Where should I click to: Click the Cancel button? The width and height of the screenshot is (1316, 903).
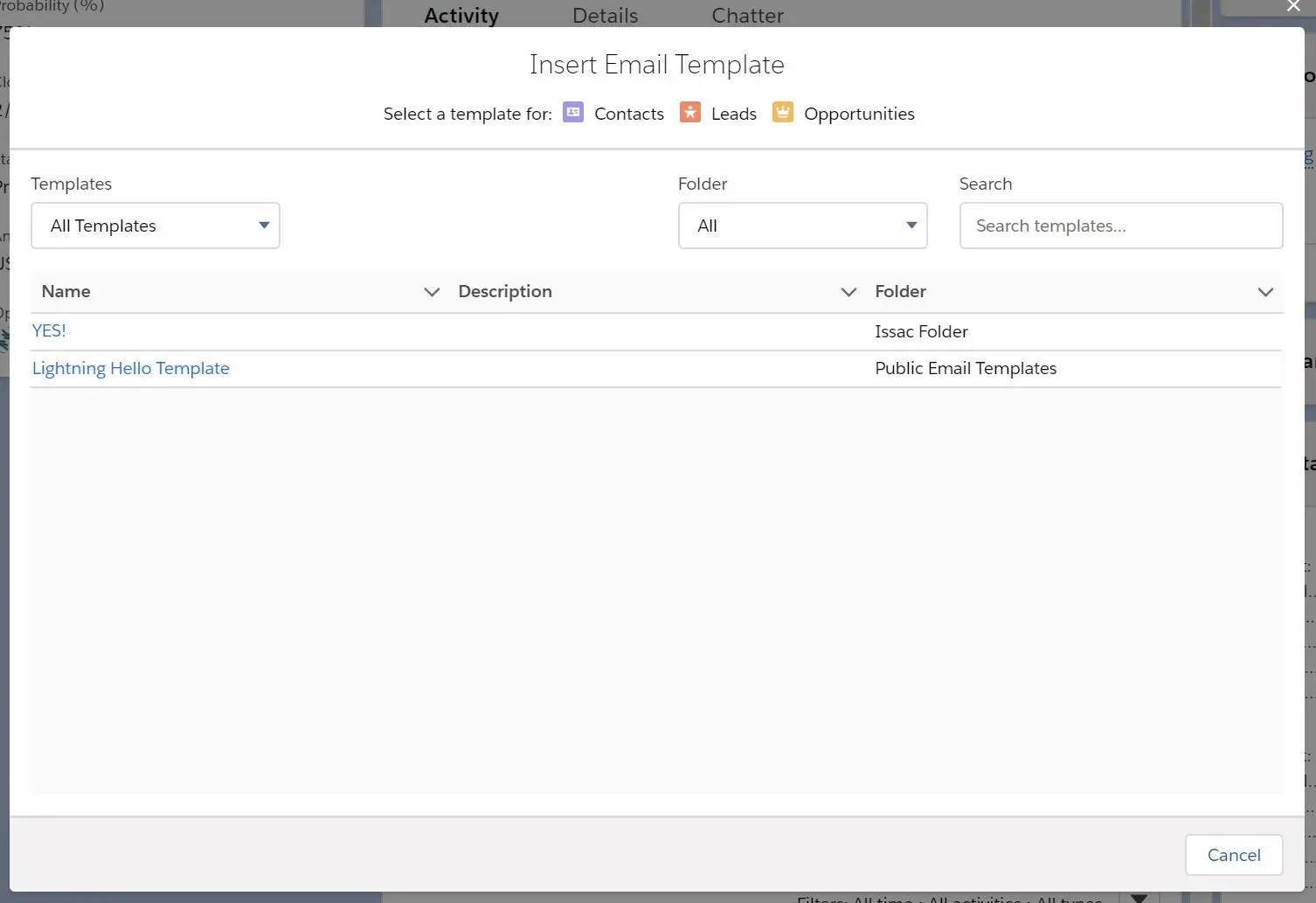tap(1234, 855)
